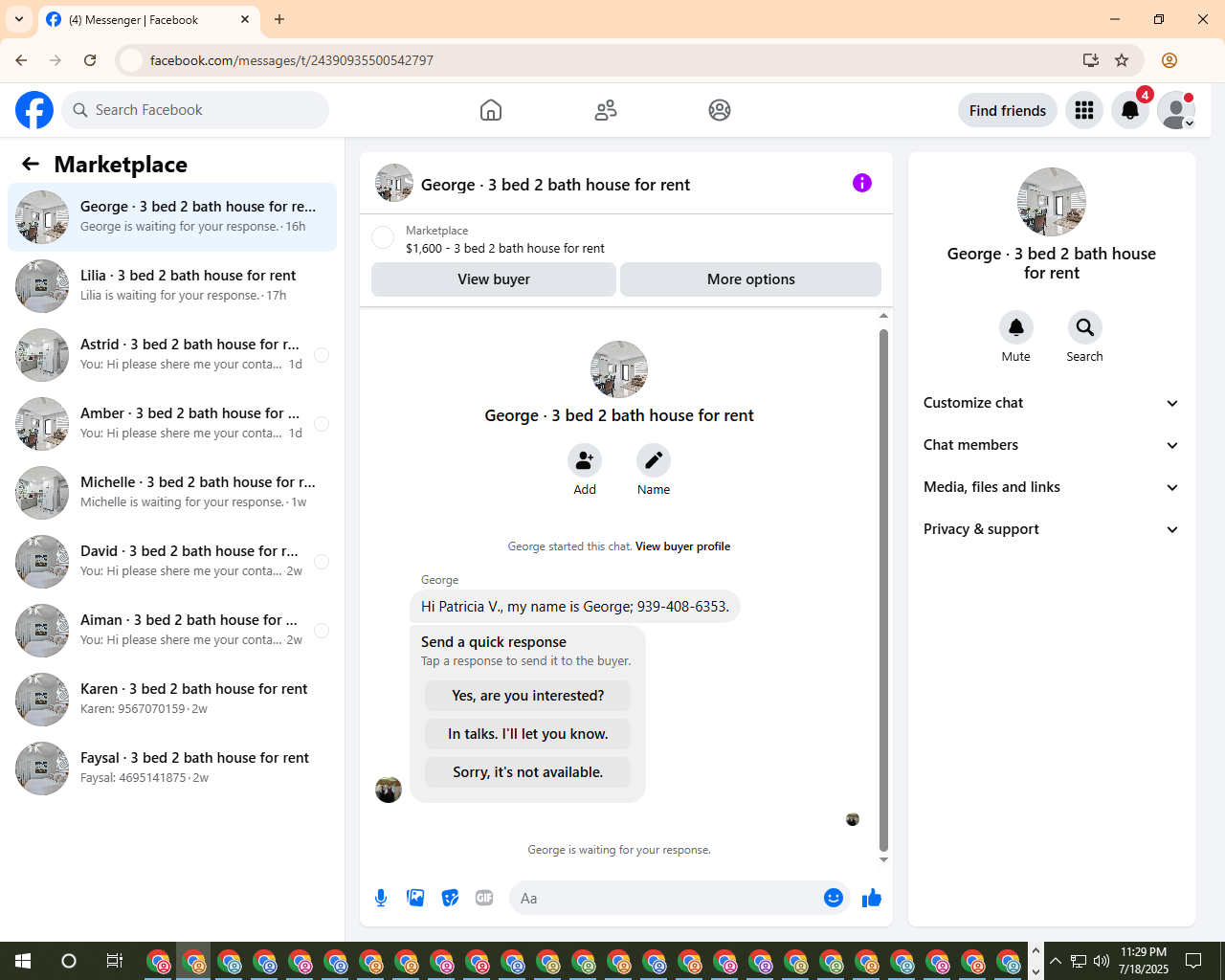Open View buyer profile link
1225x980 pixels.
pos(683,546)
